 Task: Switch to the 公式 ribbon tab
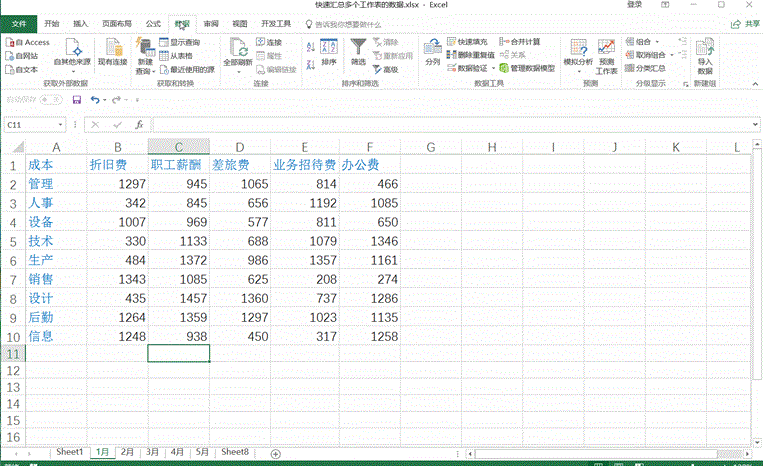[153, 22]
